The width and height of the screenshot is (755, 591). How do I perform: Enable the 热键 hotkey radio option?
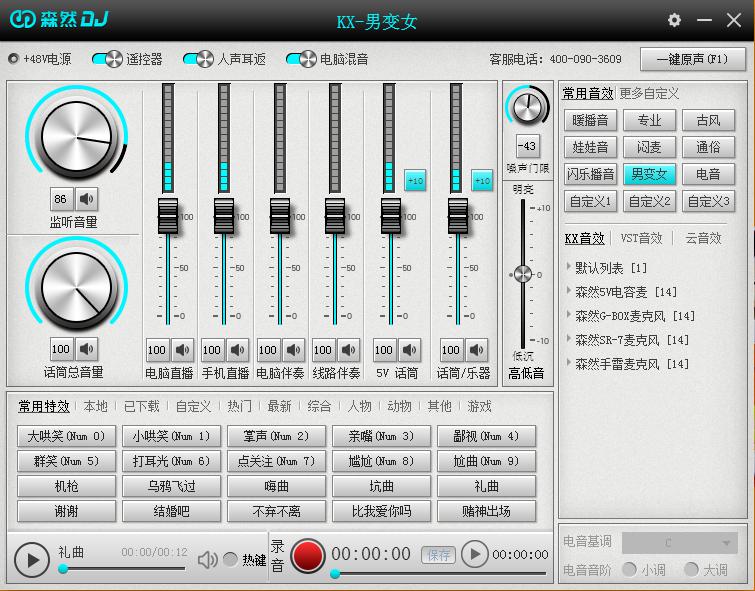point(231,559)
